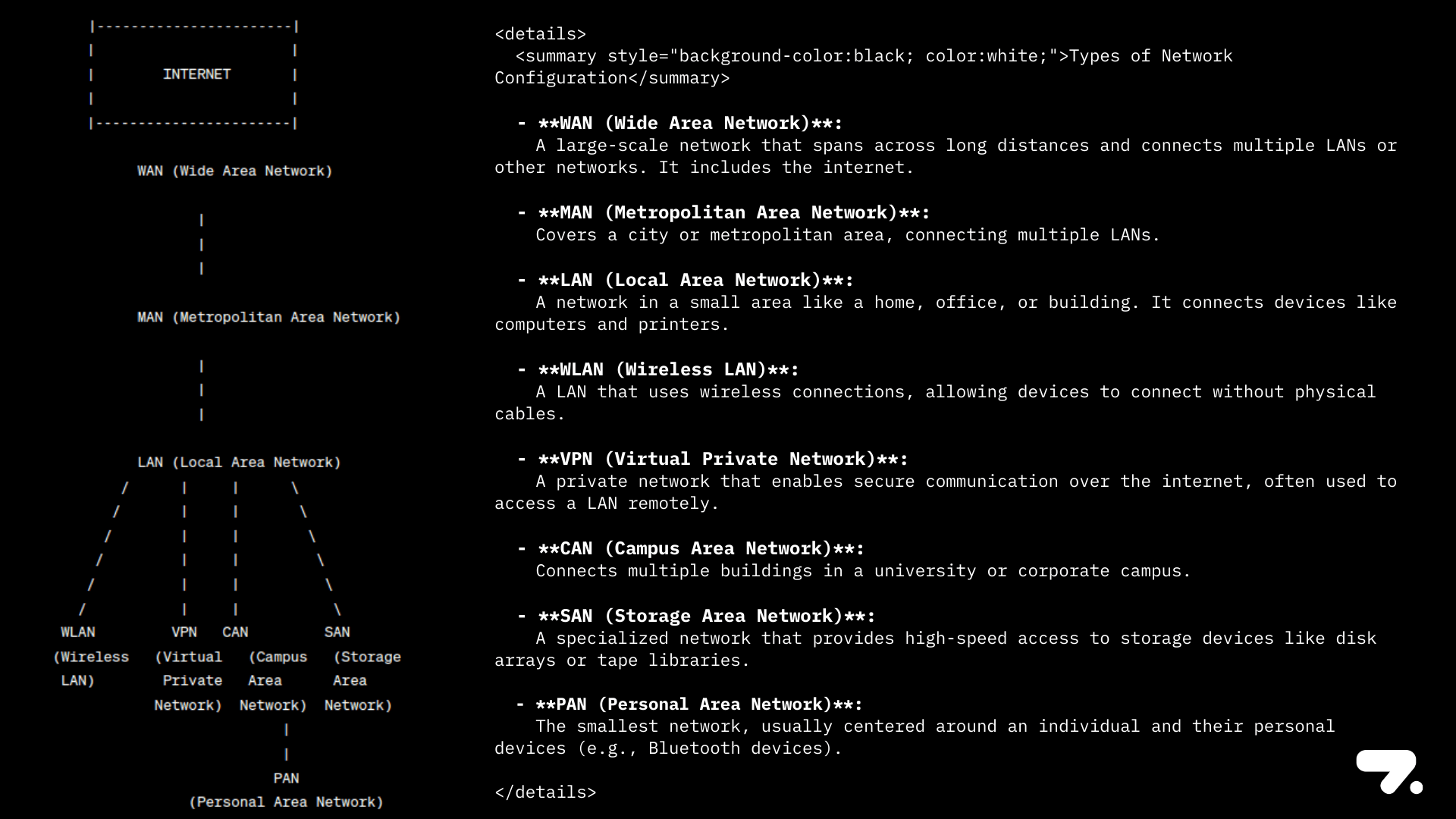Click the WLAN node in the diagram
The height and width of the screenshot is (819, 1456).
[x=78, y=632]
